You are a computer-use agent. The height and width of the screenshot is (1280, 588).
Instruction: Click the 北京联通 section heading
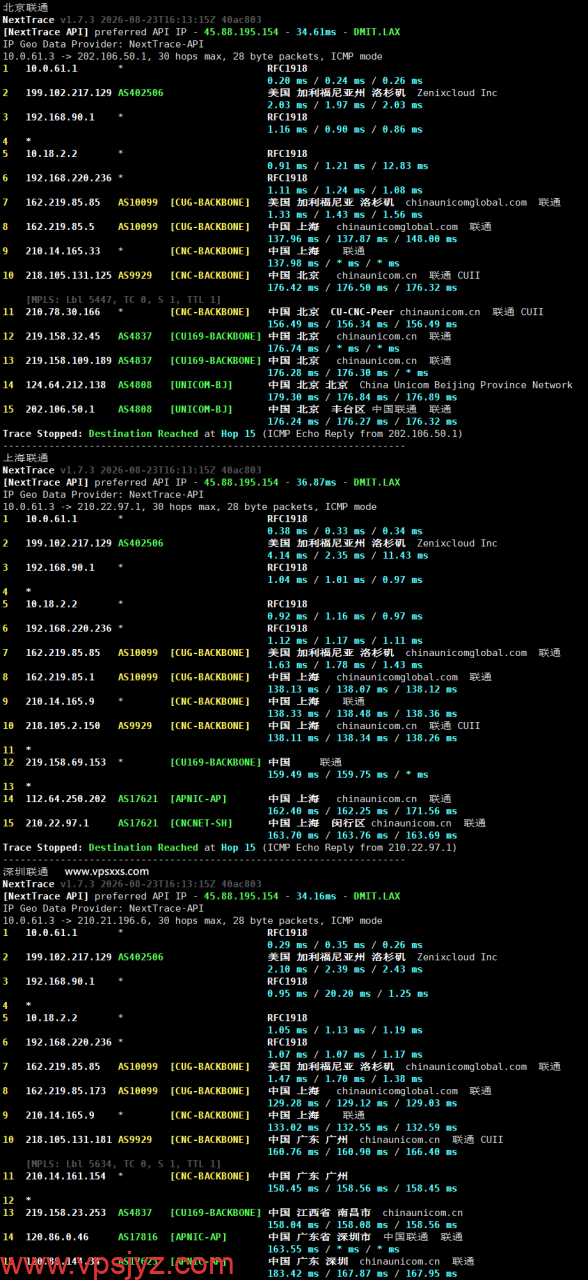tap(25, 7)
